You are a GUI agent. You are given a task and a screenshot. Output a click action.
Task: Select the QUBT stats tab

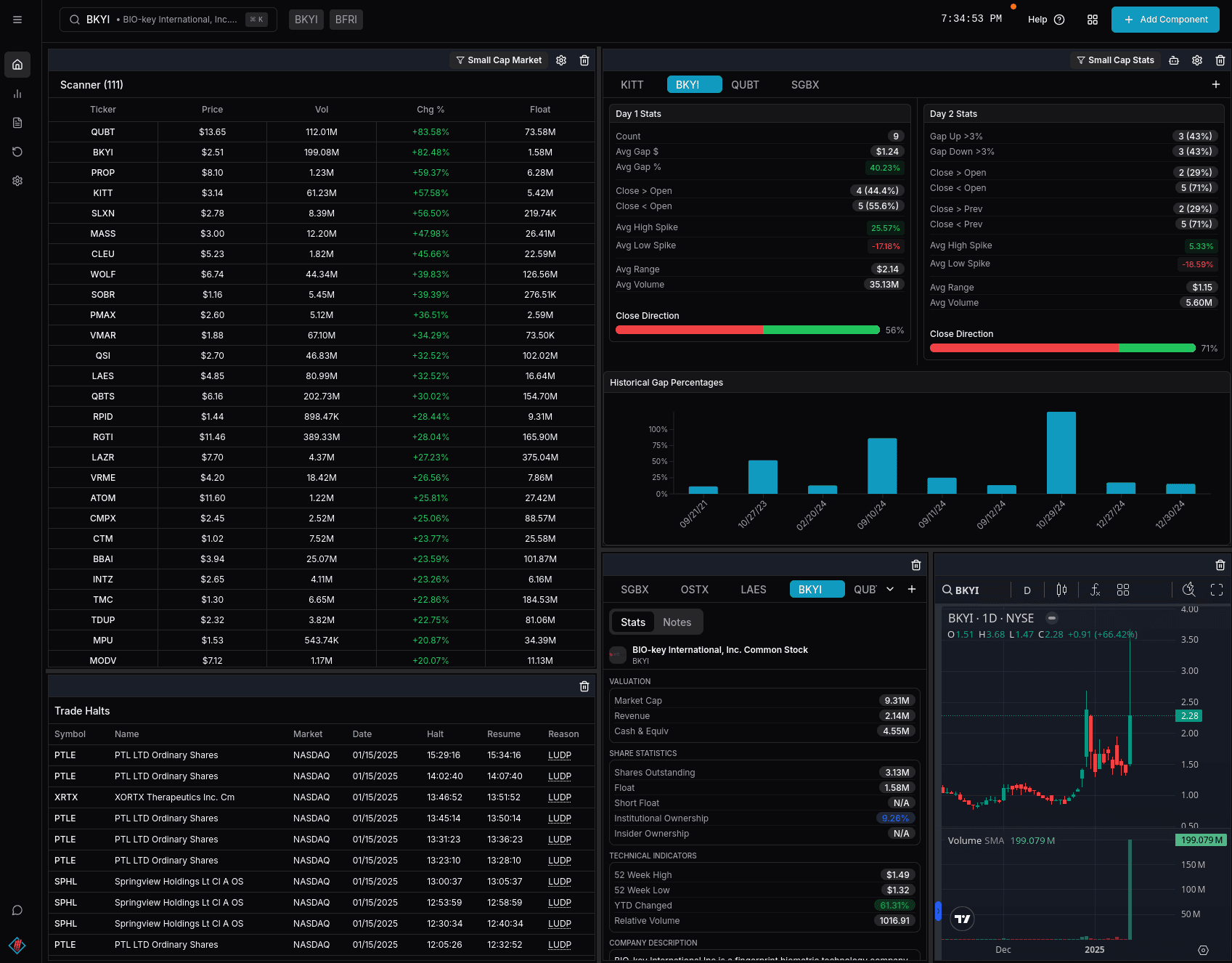745,85
